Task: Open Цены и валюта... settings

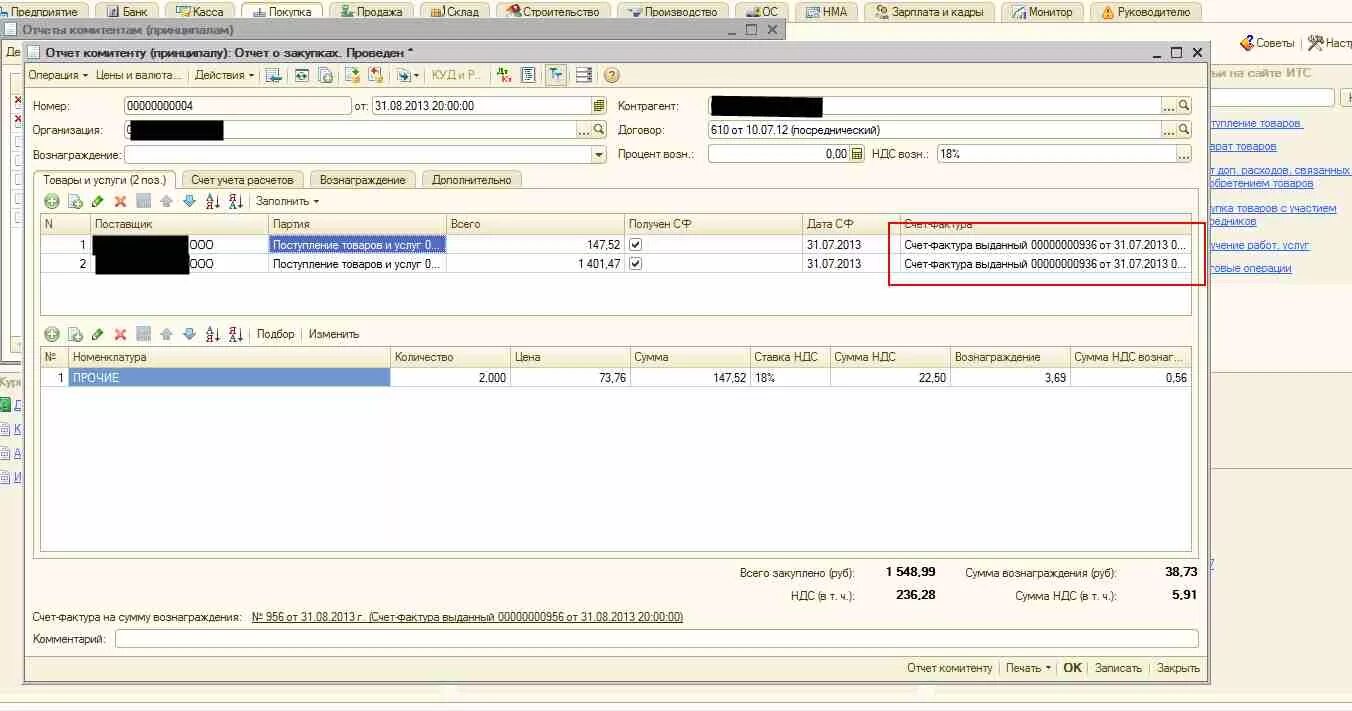Action: [x=139, y=75]
